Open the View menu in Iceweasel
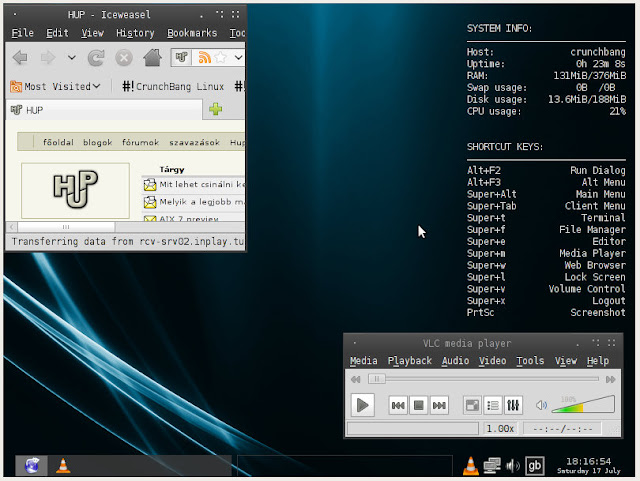Viewport: 640px width, 481px height. pos(92,33)
